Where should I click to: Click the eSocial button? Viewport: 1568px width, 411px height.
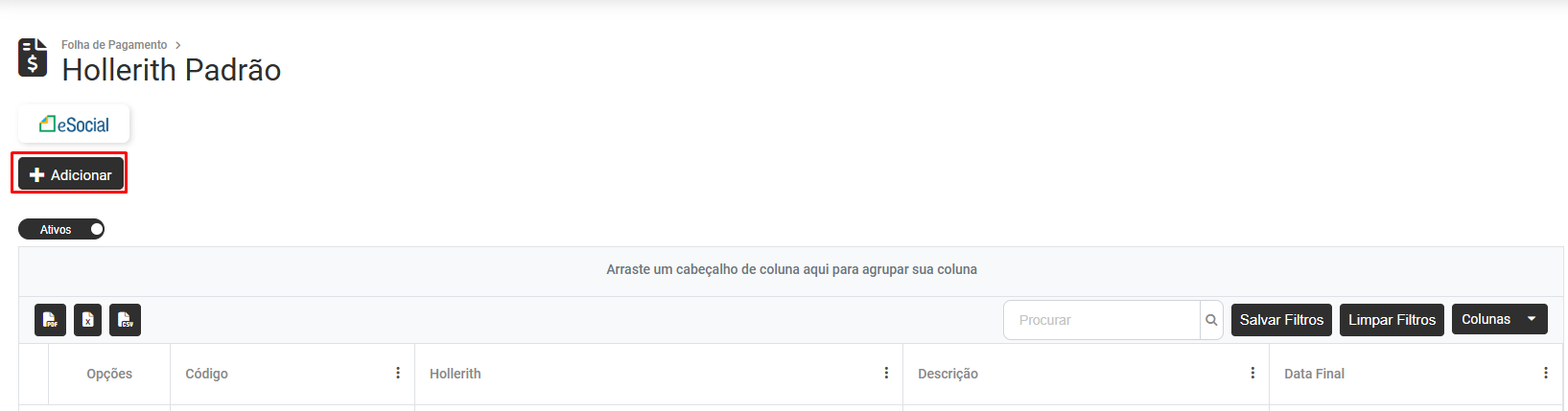point(74,125)
